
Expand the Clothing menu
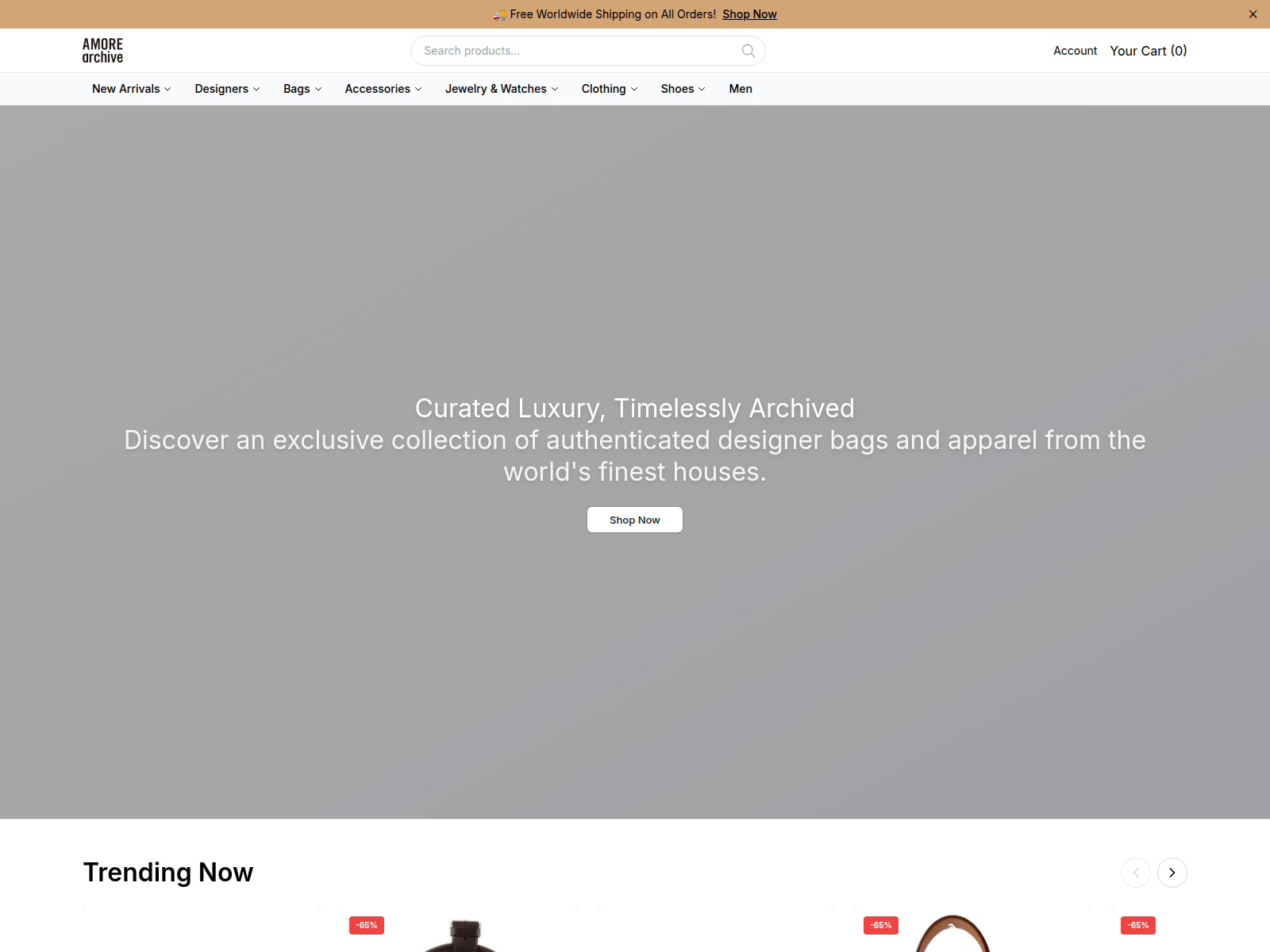point(610,89)
